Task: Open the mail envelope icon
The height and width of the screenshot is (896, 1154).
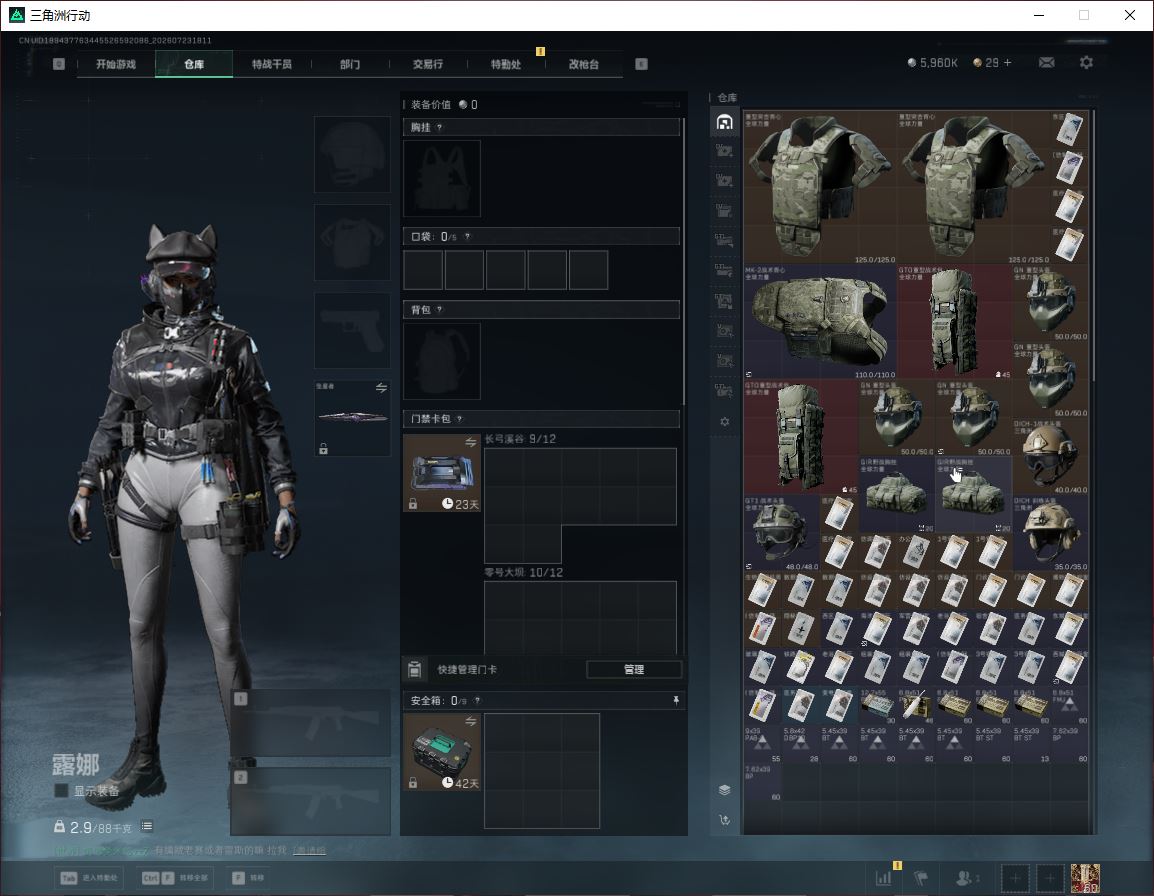Action: tap(1047, 63)
